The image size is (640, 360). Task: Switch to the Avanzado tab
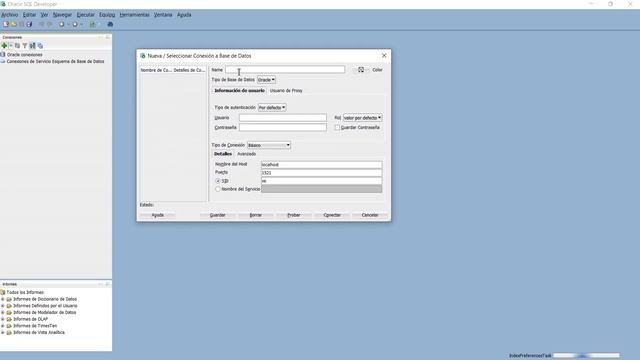tap(247, 154)
